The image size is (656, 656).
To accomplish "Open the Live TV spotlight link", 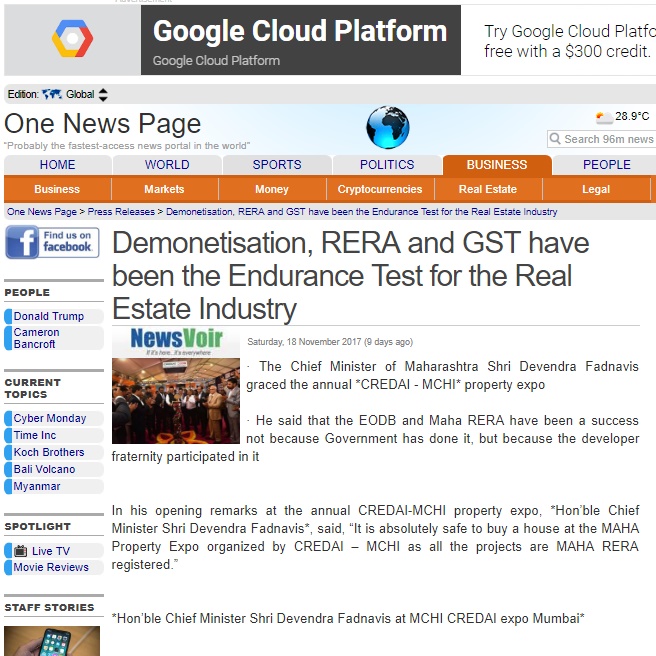I will pos(51,551).
